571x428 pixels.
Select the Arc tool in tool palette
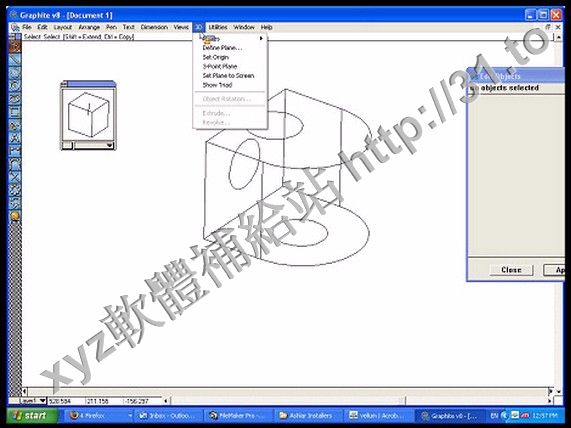pyautogui.click(x=15, y=72)
